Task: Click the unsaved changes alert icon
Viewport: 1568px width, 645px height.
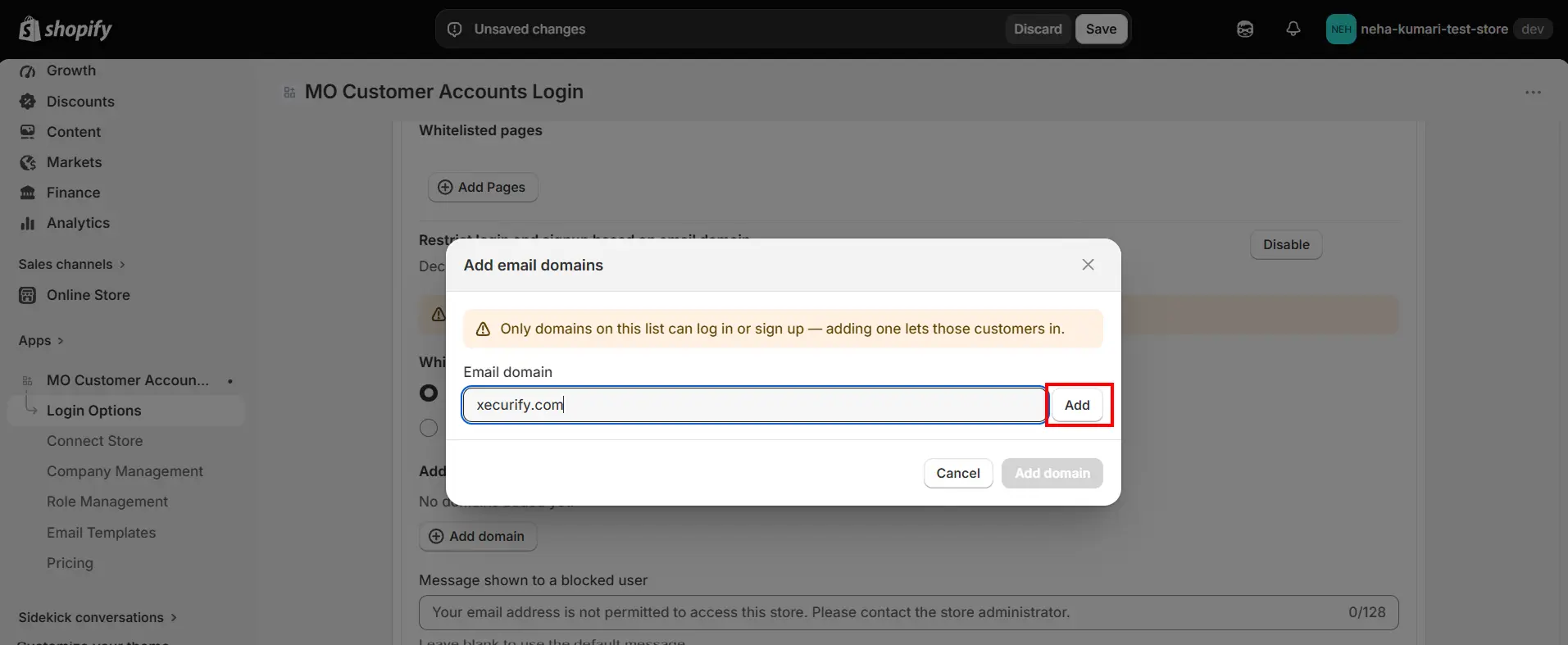Action: pos(455,30)
